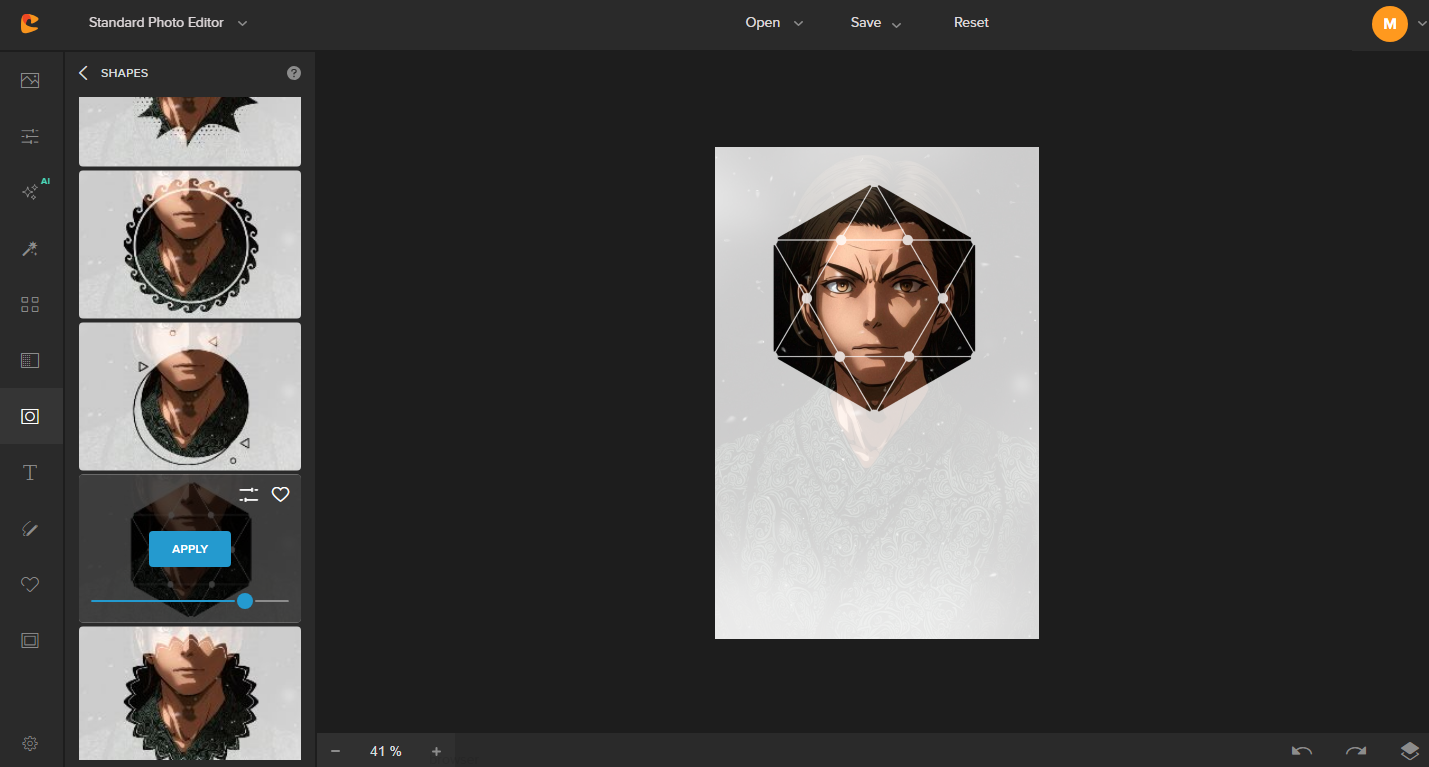This screenshot has width=1429, height=767.
Task: Click the layers icon at bottom right
Action: (x=1409, y=751)
